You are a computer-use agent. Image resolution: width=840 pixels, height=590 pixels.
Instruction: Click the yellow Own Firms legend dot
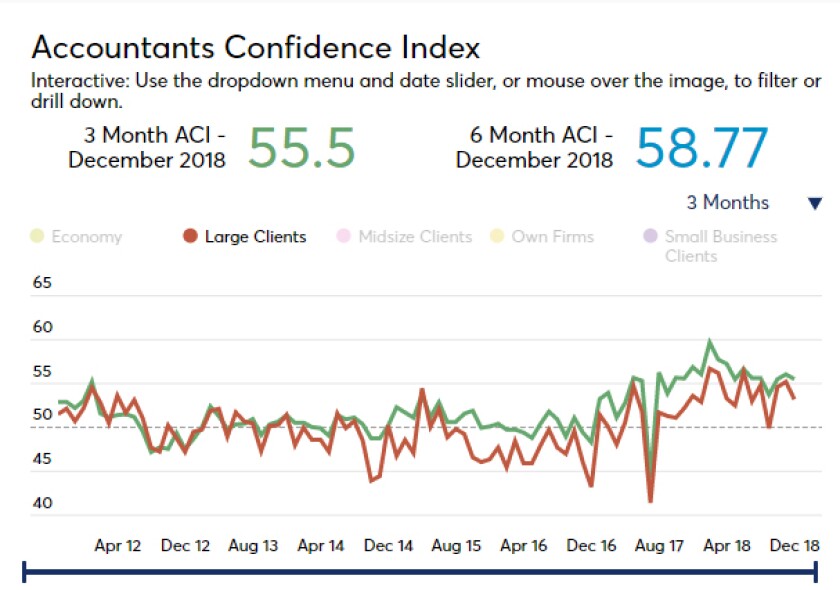pos(497,236)
